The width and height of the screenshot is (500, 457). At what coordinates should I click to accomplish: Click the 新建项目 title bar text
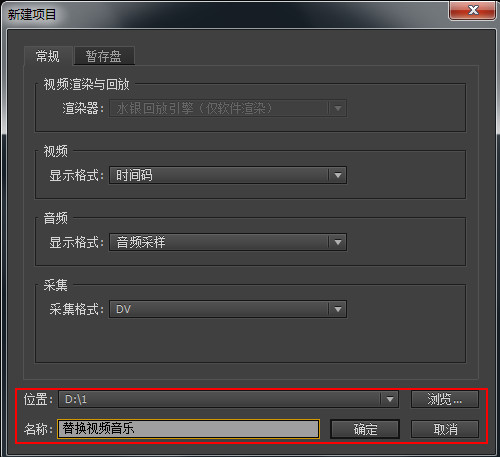tap(32, 15)
